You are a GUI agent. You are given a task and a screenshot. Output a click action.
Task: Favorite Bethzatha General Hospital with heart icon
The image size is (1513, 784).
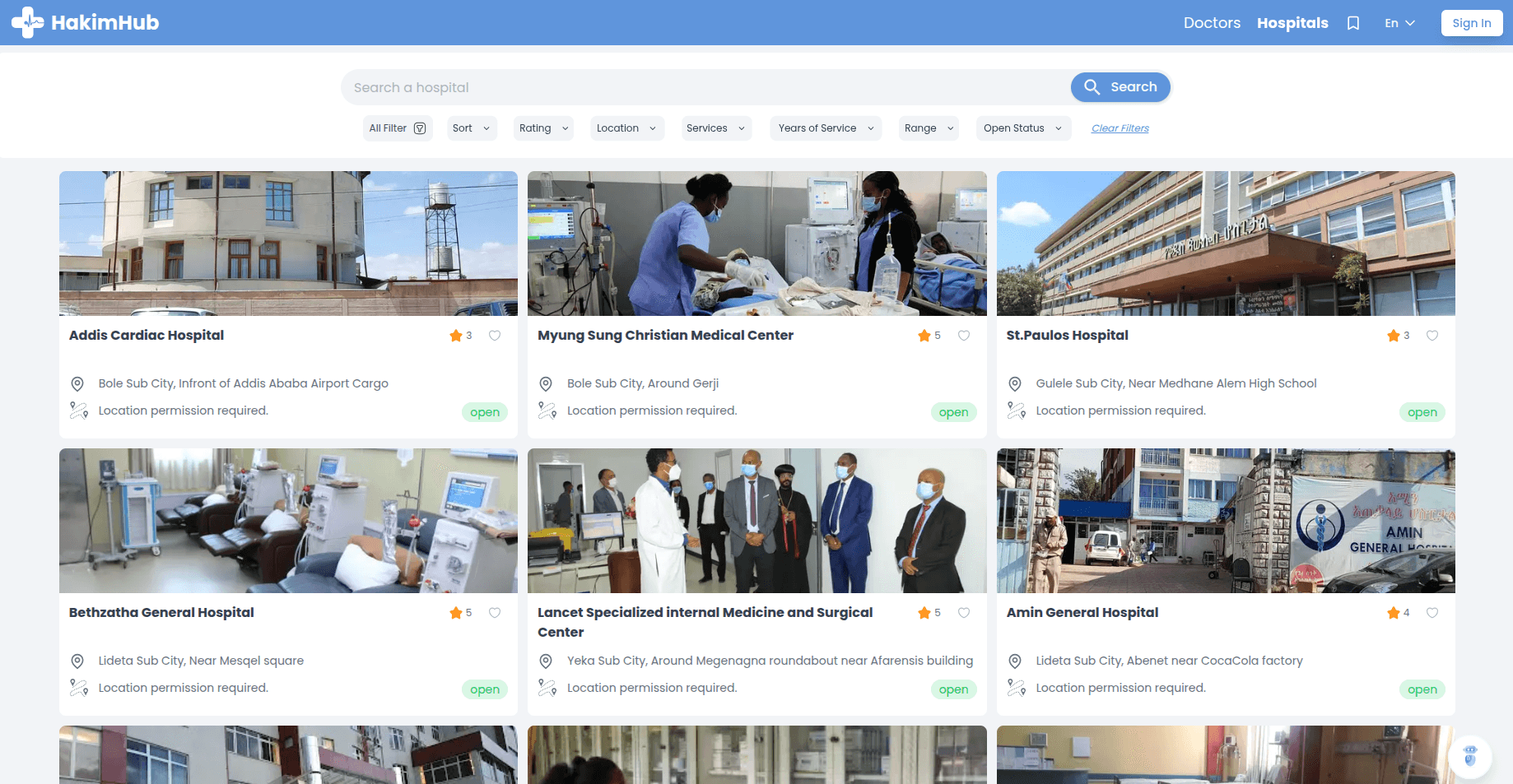point(495,613)
